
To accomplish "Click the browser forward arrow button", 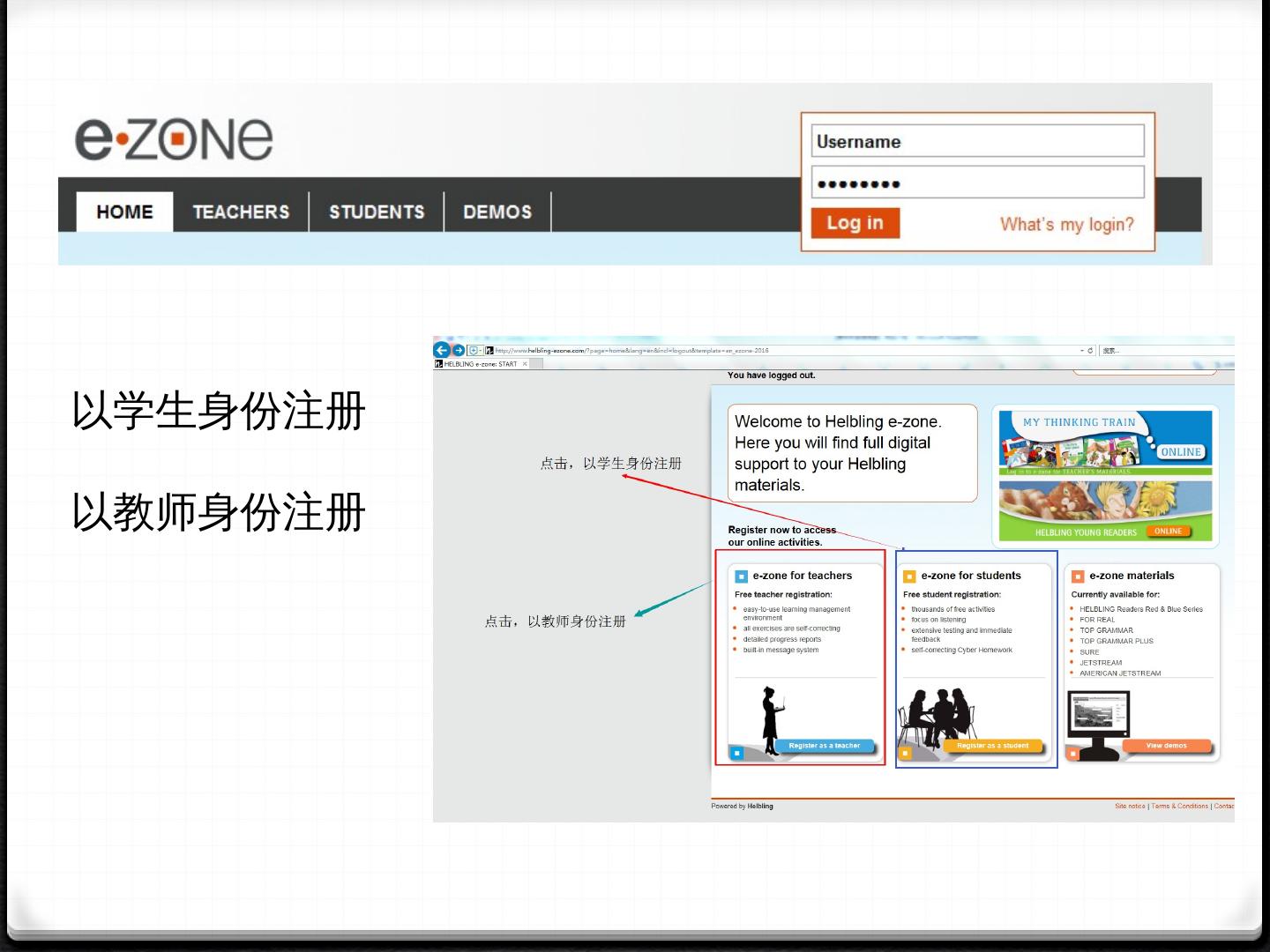I will point(458,350).
